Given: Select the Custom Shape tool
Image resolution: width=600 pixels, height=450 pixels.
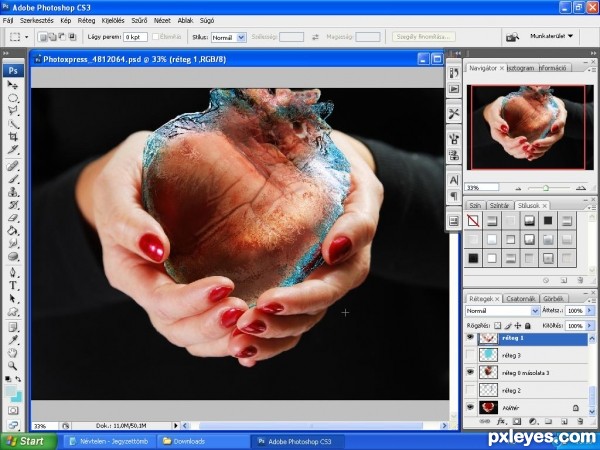Looking at the screenshot, I should coord(13,311).
